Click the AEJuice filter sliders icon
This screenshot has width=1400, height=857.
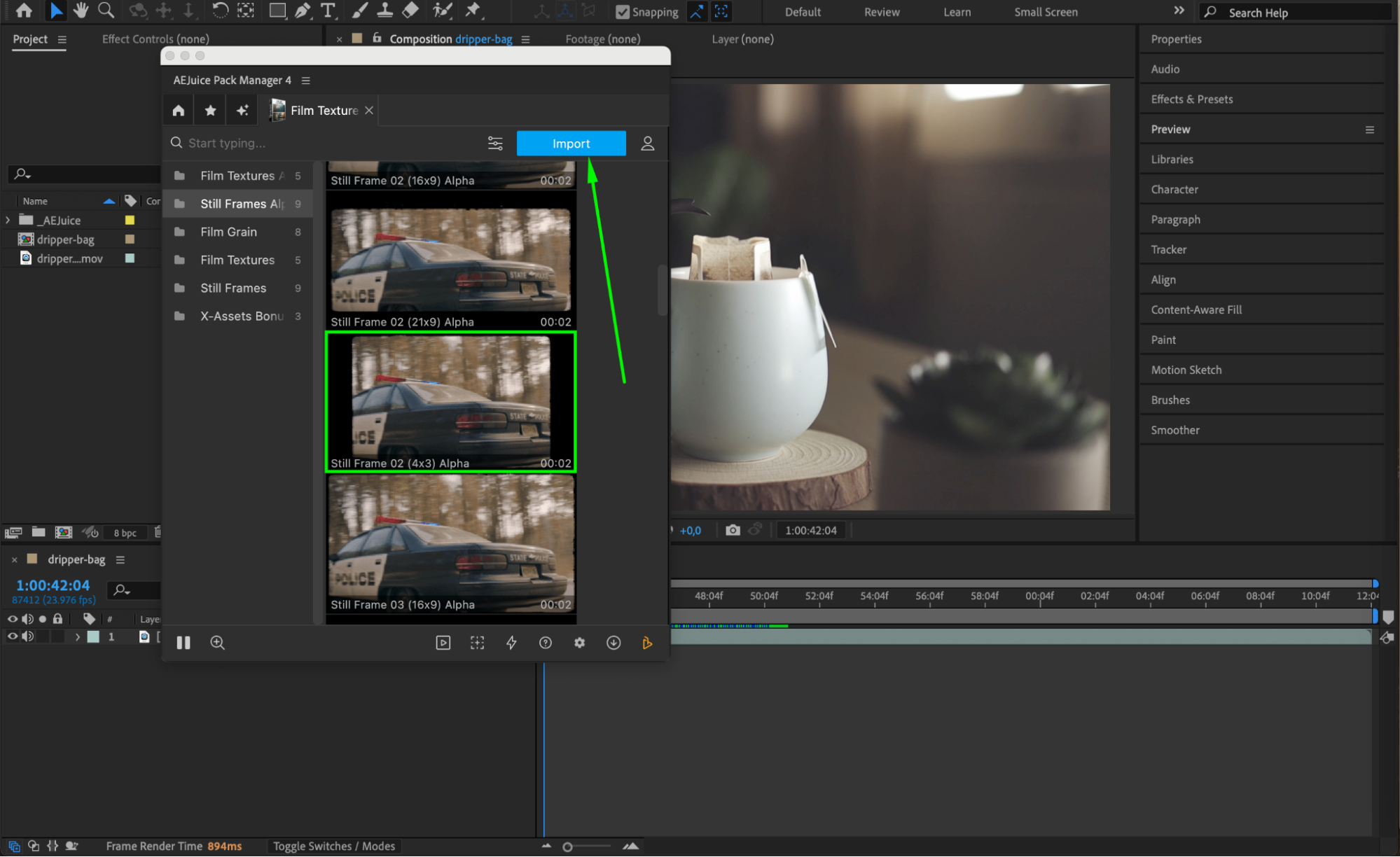[495, 144]
